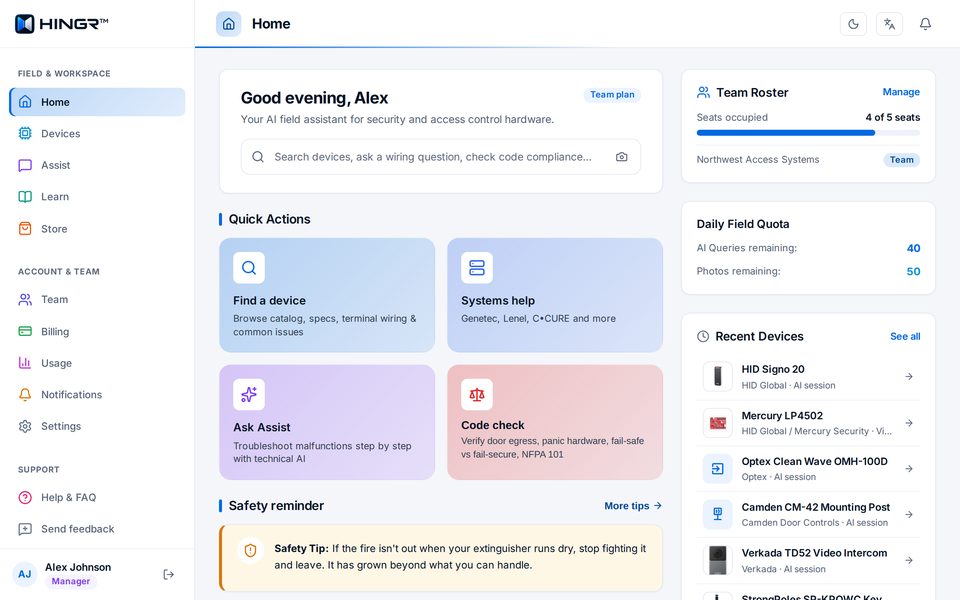
Task: Click the arrow on the Camden CM-42 row
Action: pyautogui.click(x=909, y=514)
